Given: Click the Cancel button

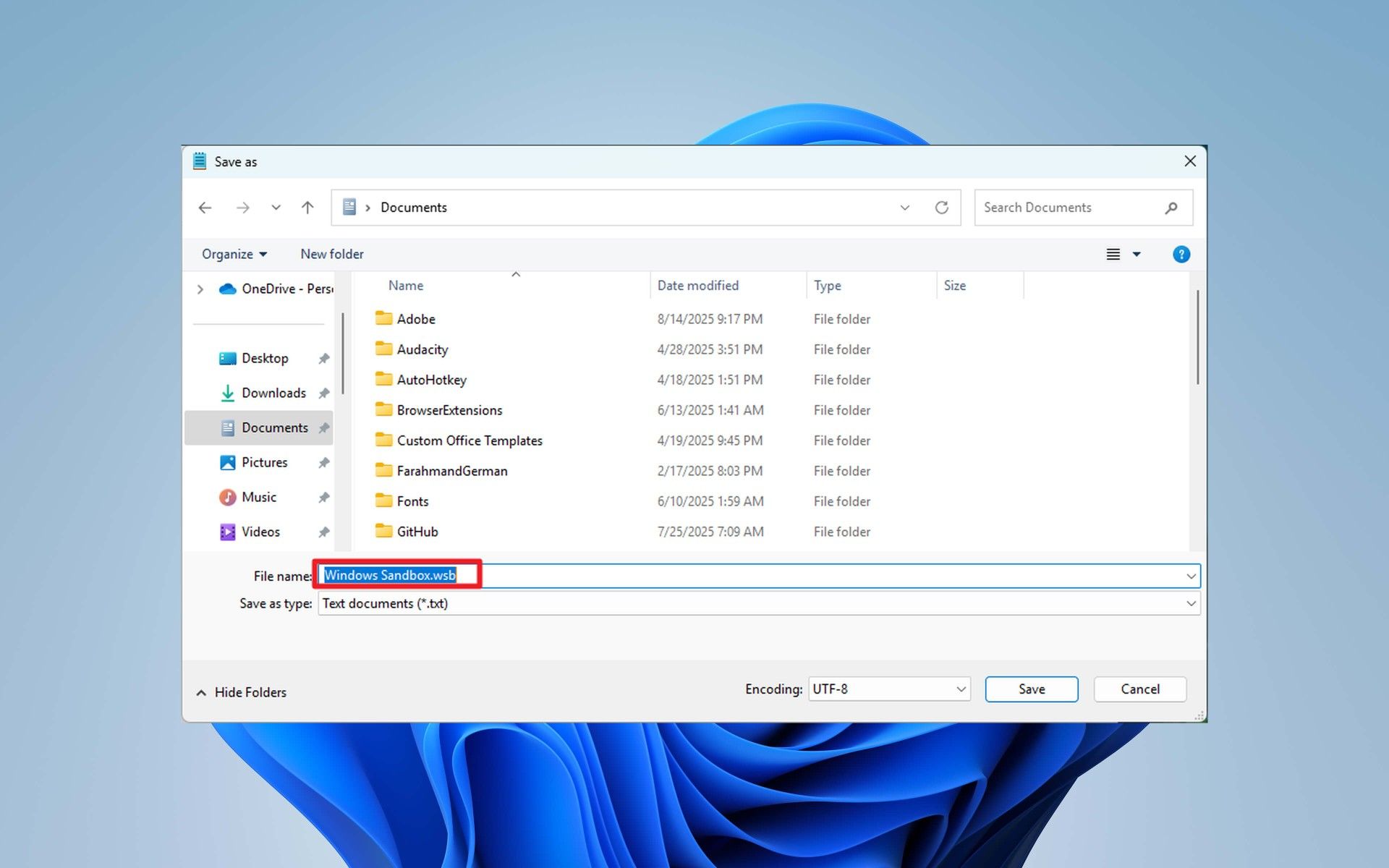Looking at the screenshot, I should tap(1140, 689).
